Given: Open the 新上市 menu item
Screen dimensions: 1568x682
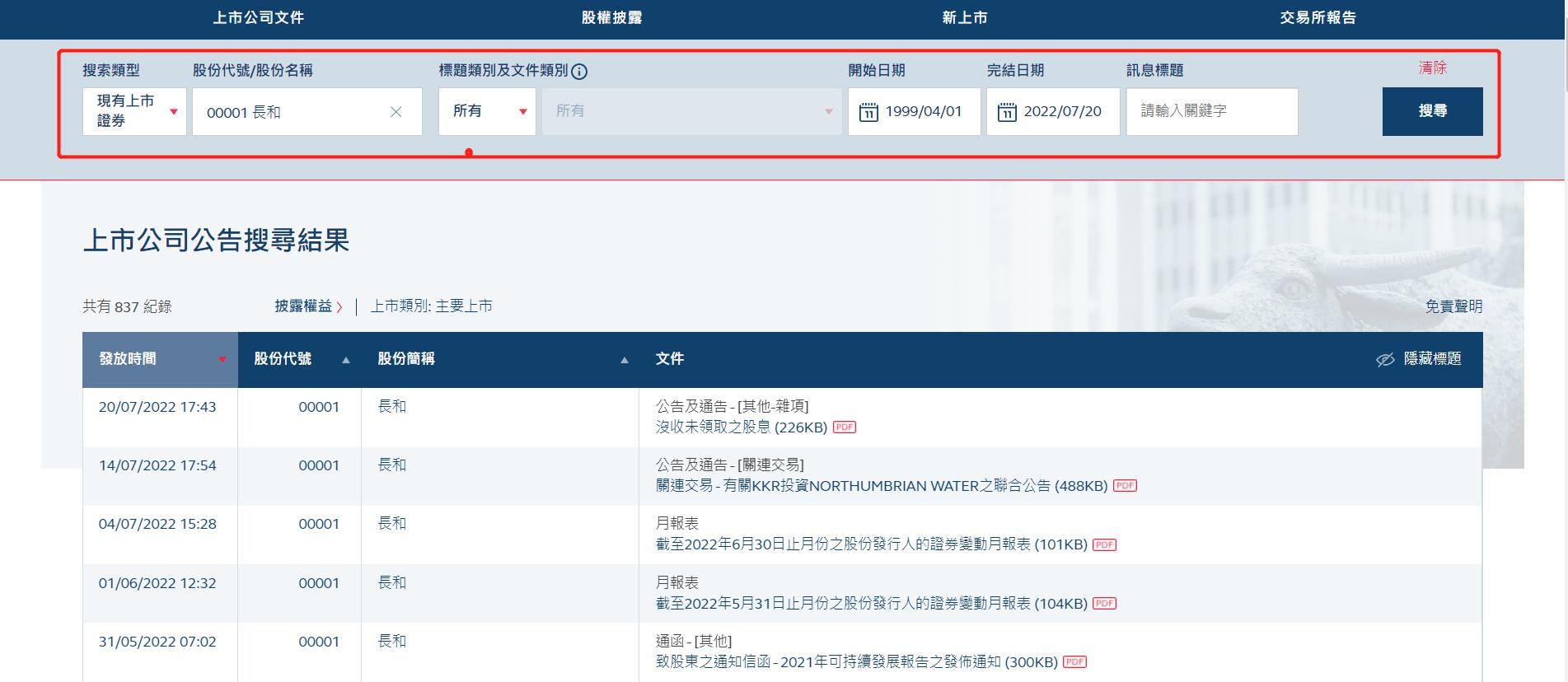Looking at the screenshot, I should [964, 18].
